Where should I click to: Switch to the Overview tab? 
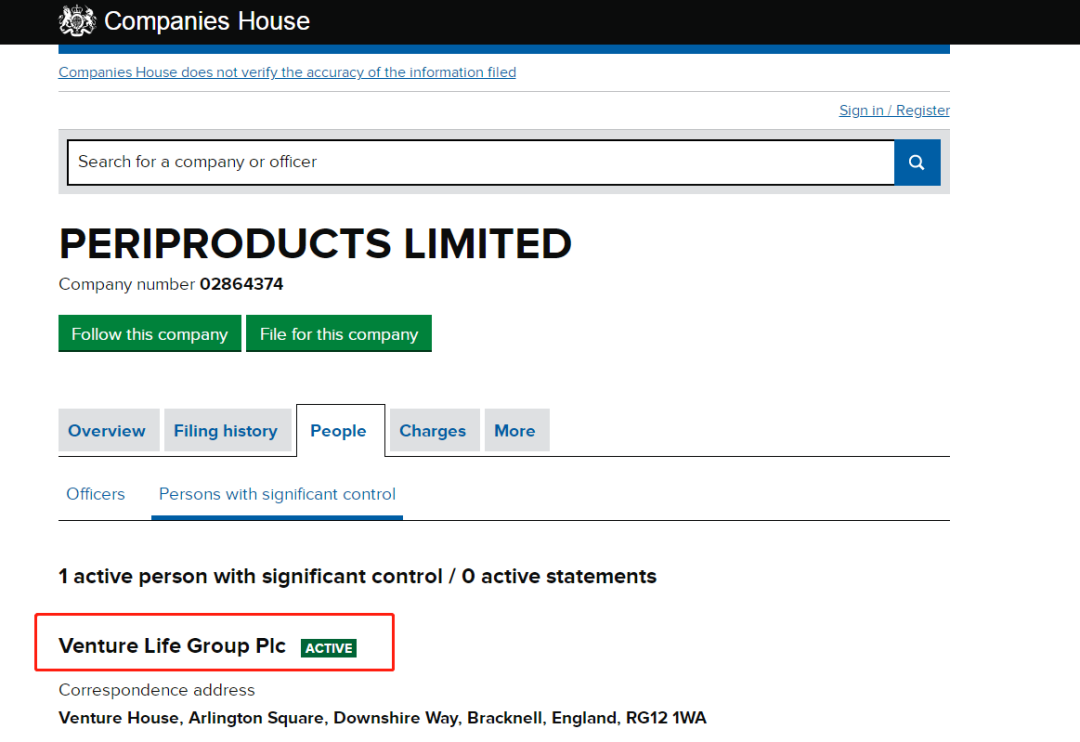tap(107, 431)
